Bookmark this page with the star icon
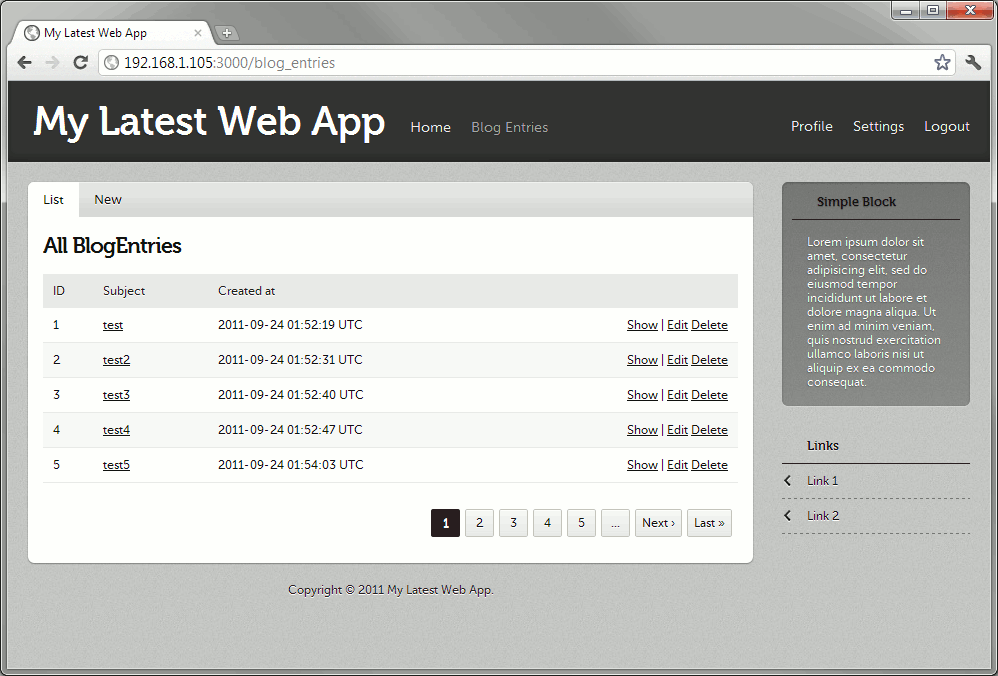The height and width of the screenshot is (676, 998). 942,62
